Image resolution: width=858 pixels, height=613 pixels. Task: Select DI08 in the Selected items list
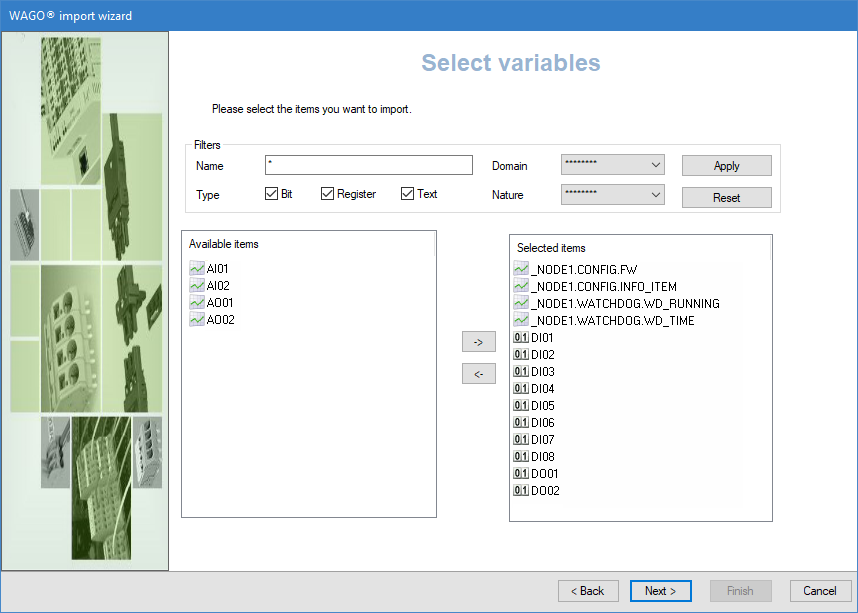[542, 457]
